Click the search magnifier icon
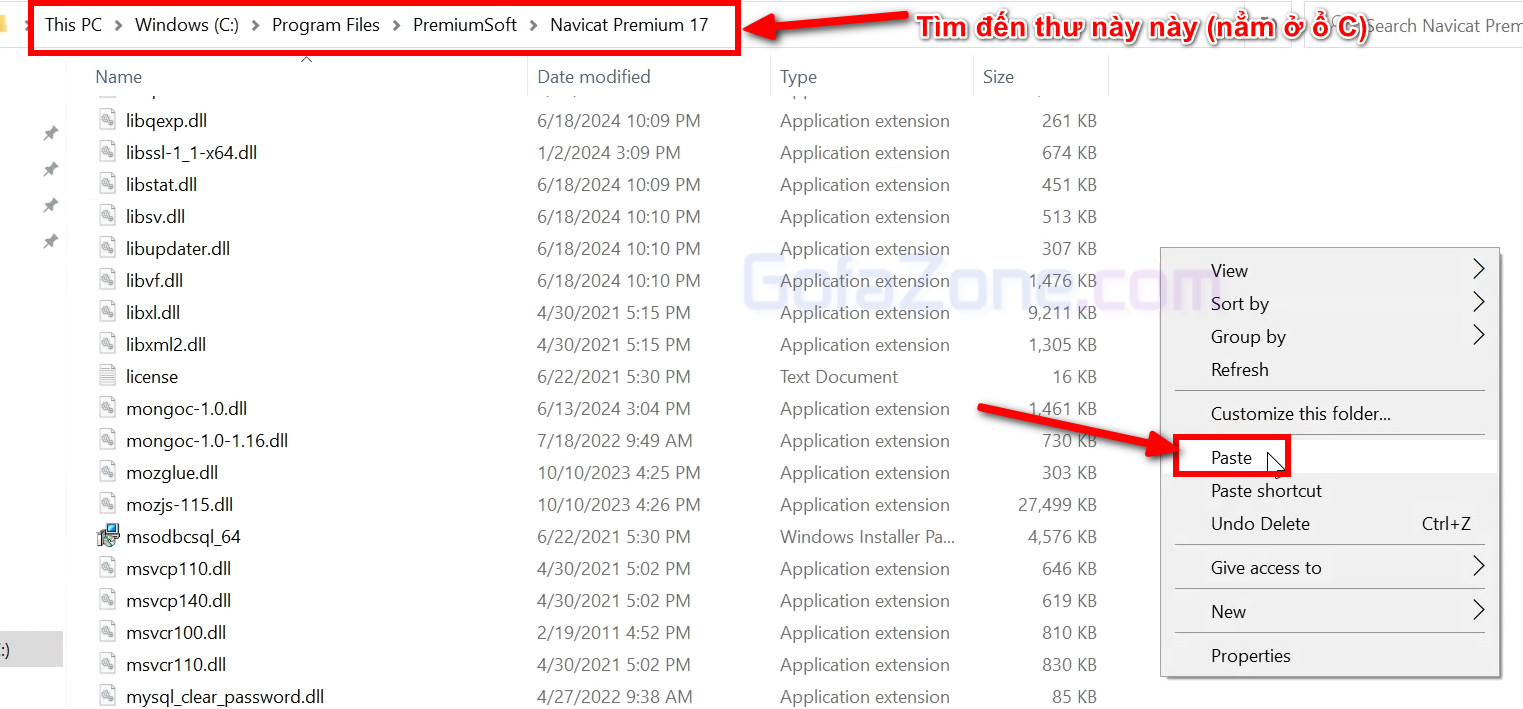 [x=1352, y=26]
